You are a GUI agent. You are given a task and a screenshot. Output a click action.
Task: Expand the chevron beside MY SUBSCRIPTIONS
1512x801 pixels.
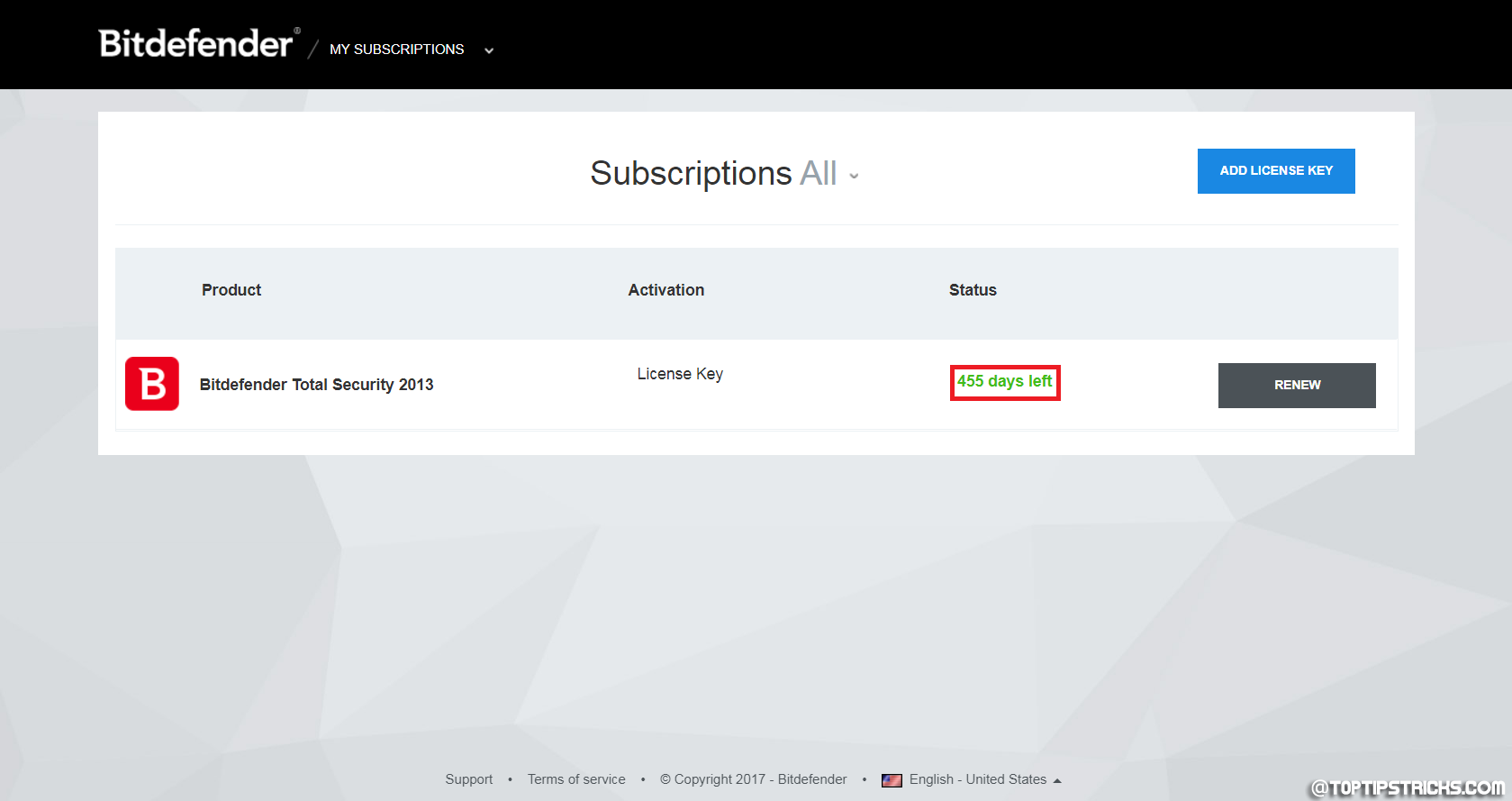tap(489, 50)
